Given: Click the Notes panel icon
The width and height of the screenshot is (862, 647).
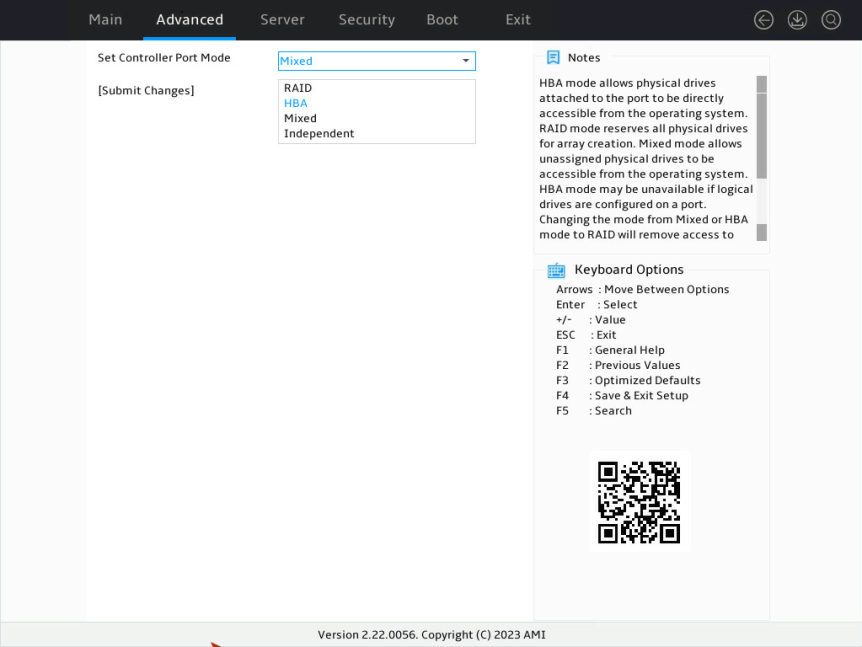Looking at the screenshot, I should pyautogui.click(x=553, y=57).
